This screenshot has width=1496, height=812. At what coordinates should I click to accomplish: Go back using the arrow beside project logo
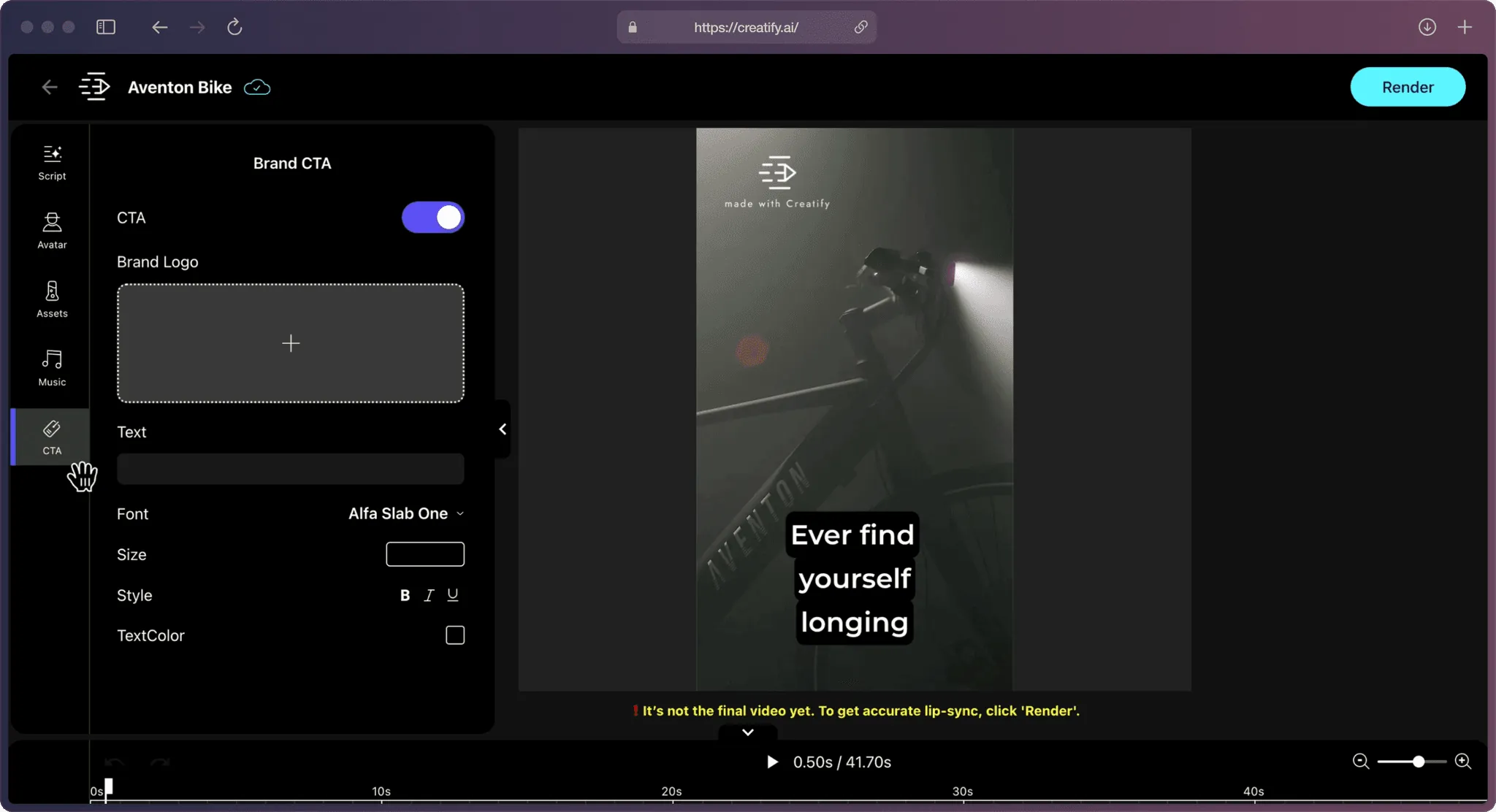(x=49, y=88)
